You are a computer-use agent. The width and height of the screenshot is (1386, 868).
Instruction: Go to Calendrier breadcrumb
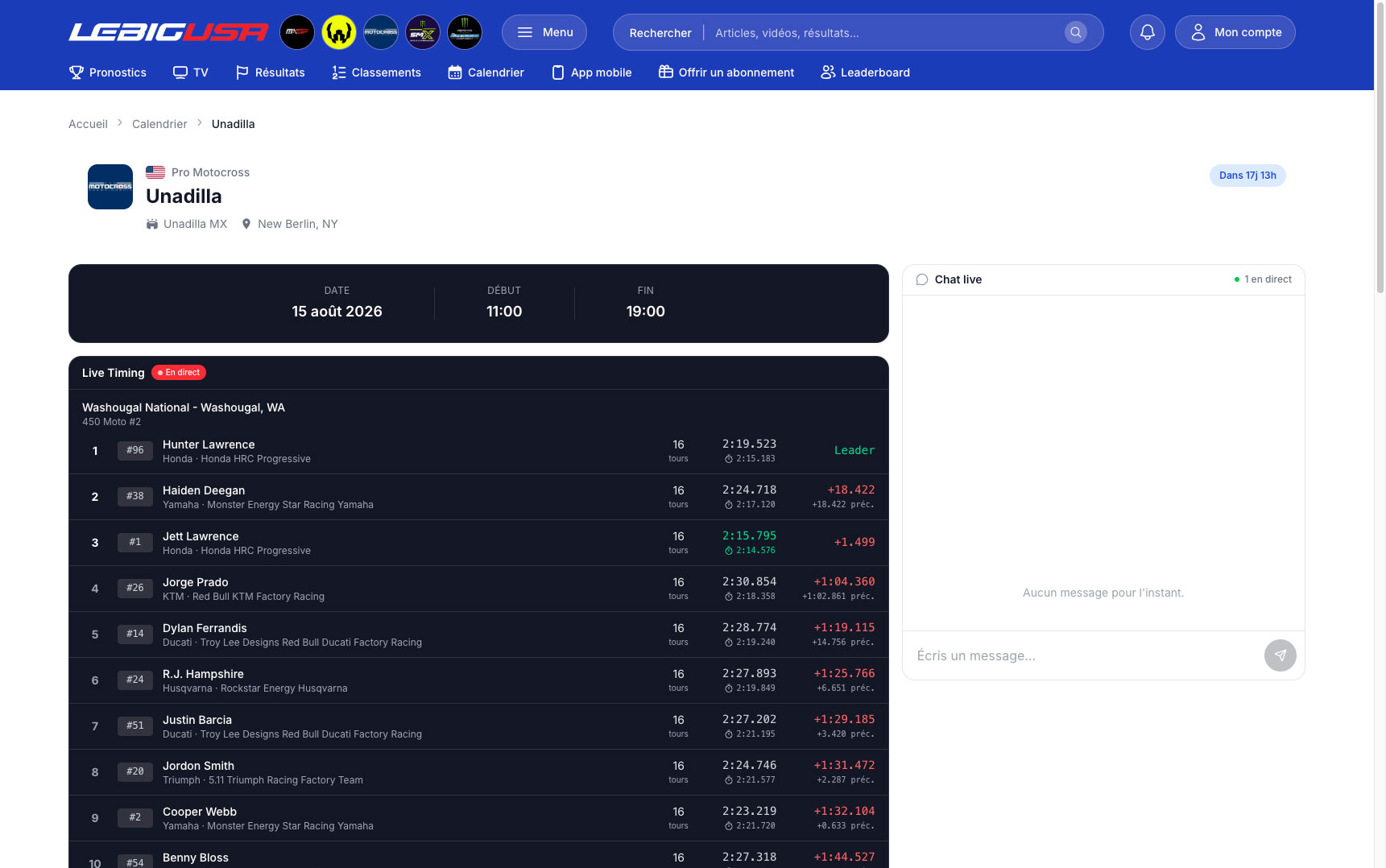tap(159, 124)
